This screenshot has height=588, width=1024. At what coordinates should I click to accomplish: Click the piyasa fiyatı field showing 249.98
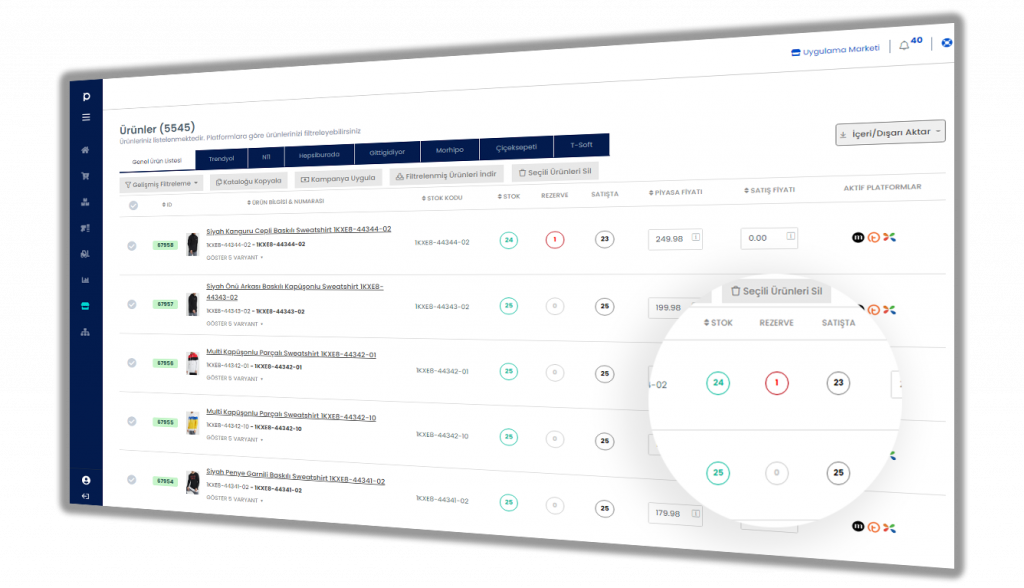coord(668,239)
